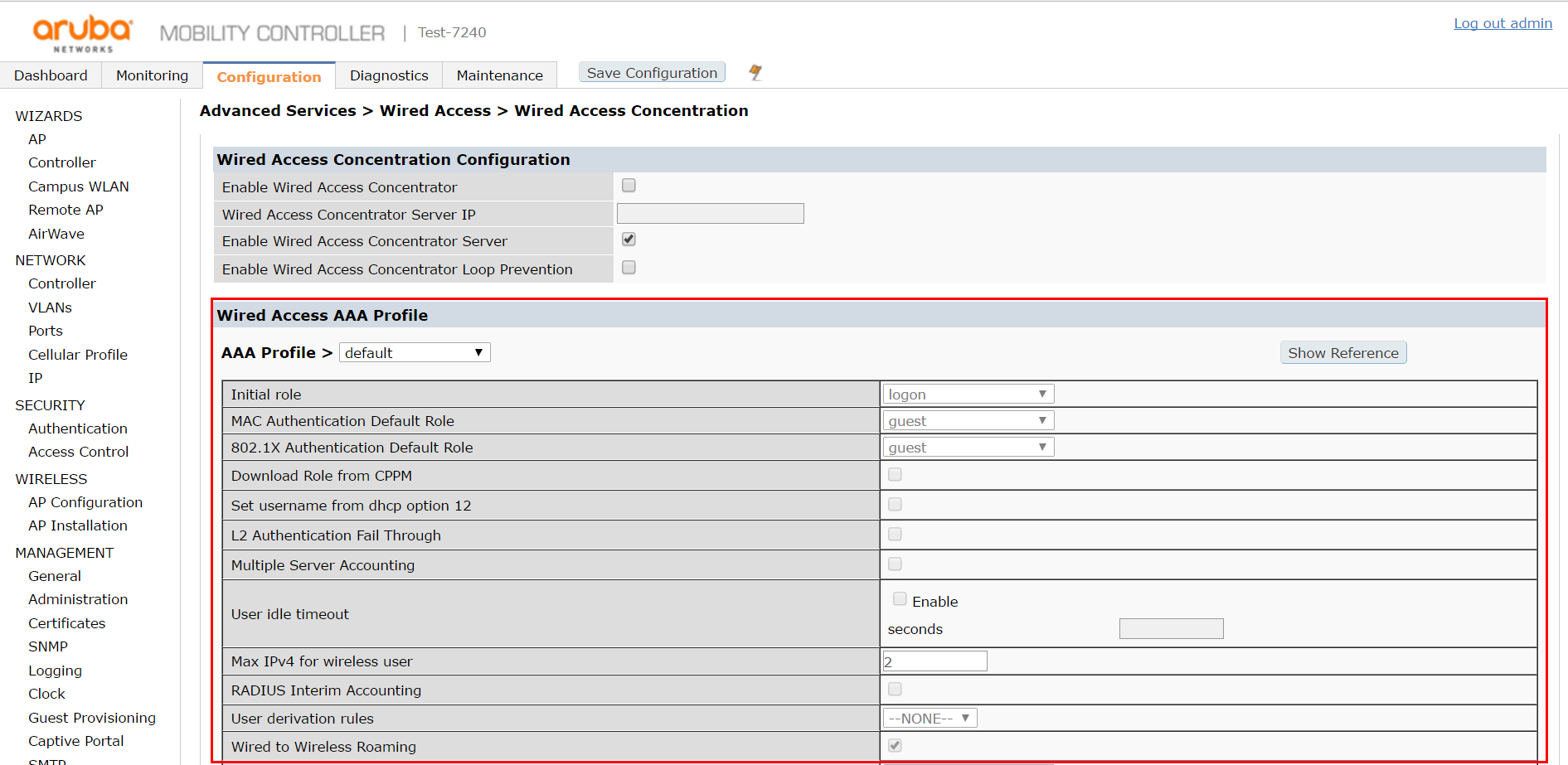Click the Aruba Networks logo
1568x765 pixels.
point(80,31)
